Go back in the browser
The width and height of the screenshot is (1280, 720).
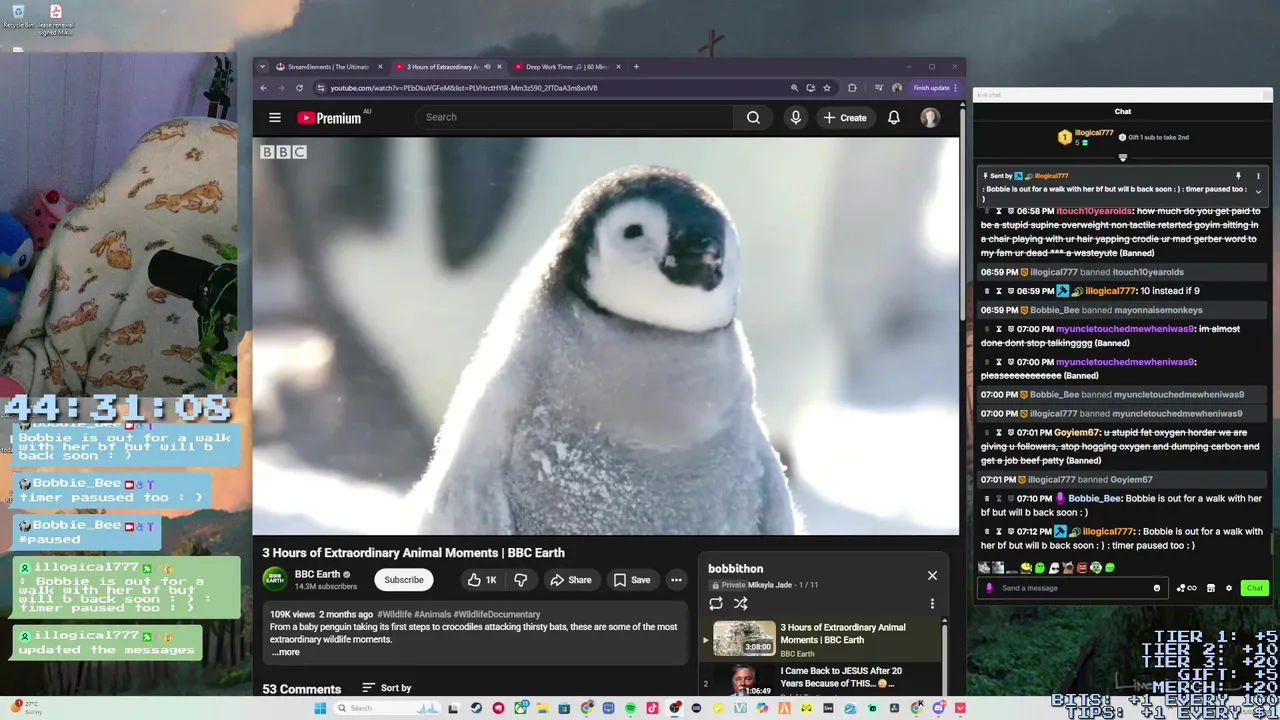click(x=264, y=88)
